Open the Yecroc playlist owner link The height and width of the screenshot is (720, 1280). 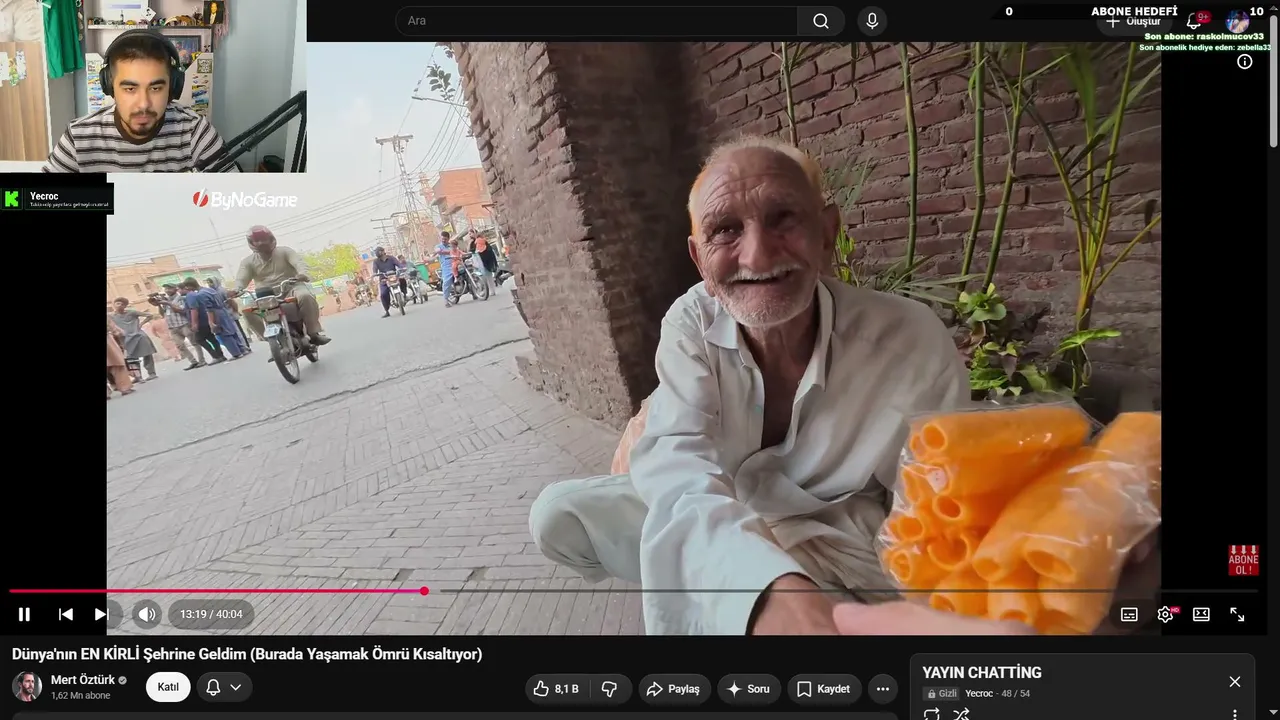tap(979, 694)
